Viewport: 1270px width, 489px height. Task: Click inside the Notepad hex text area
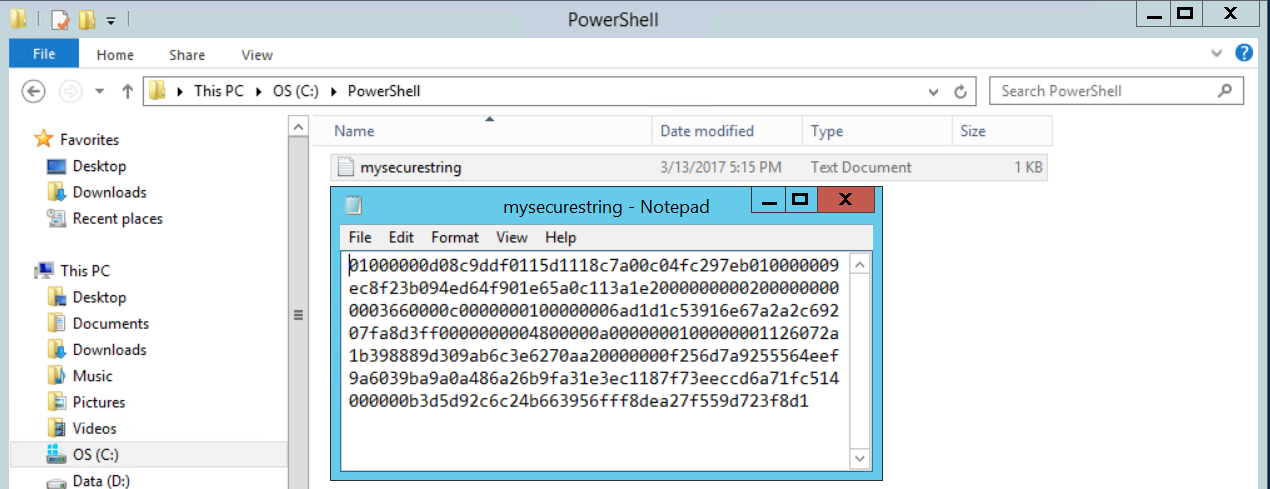click(x=596, y=361)
